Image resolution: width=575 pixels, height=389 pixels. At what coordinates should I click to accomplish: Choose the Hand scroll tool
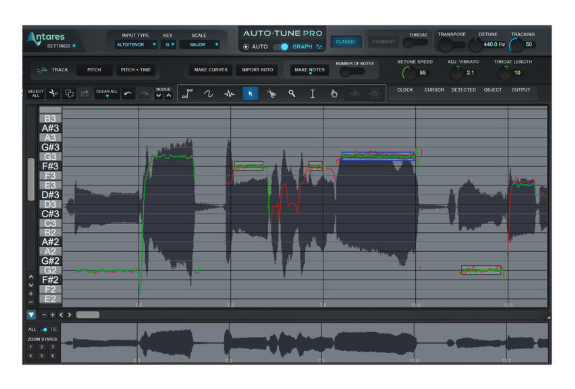coord(334,94)
